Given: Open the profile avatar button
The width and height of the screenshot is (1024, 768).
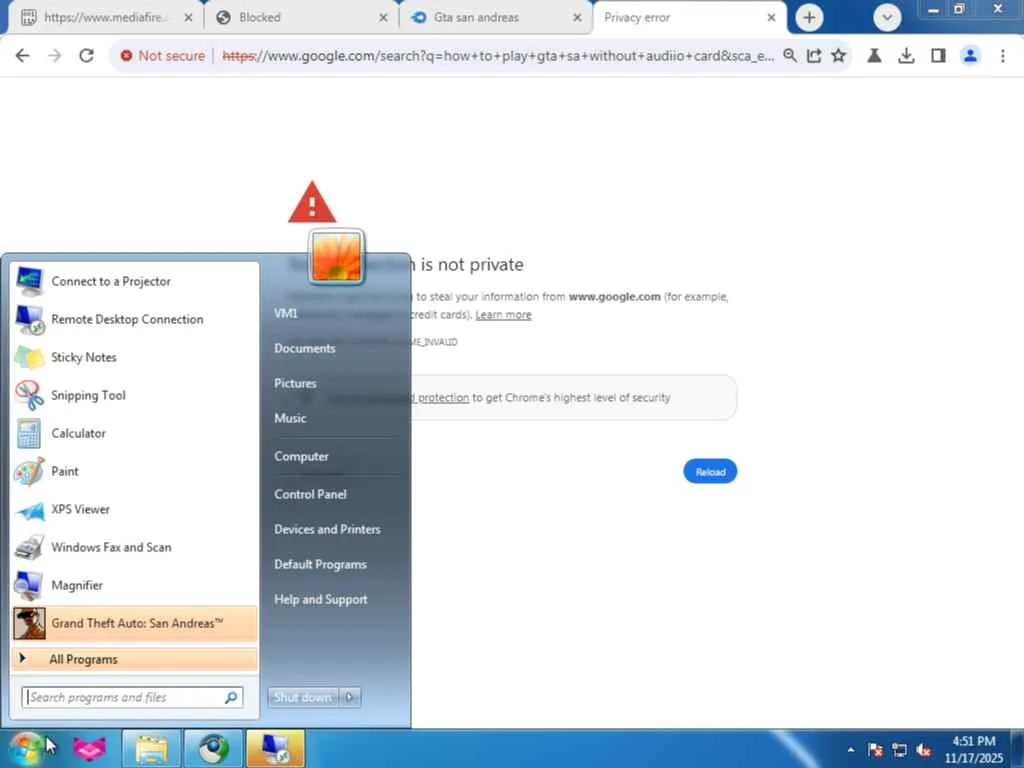Looking at the screenshot, I should click(x=970, y=56).
